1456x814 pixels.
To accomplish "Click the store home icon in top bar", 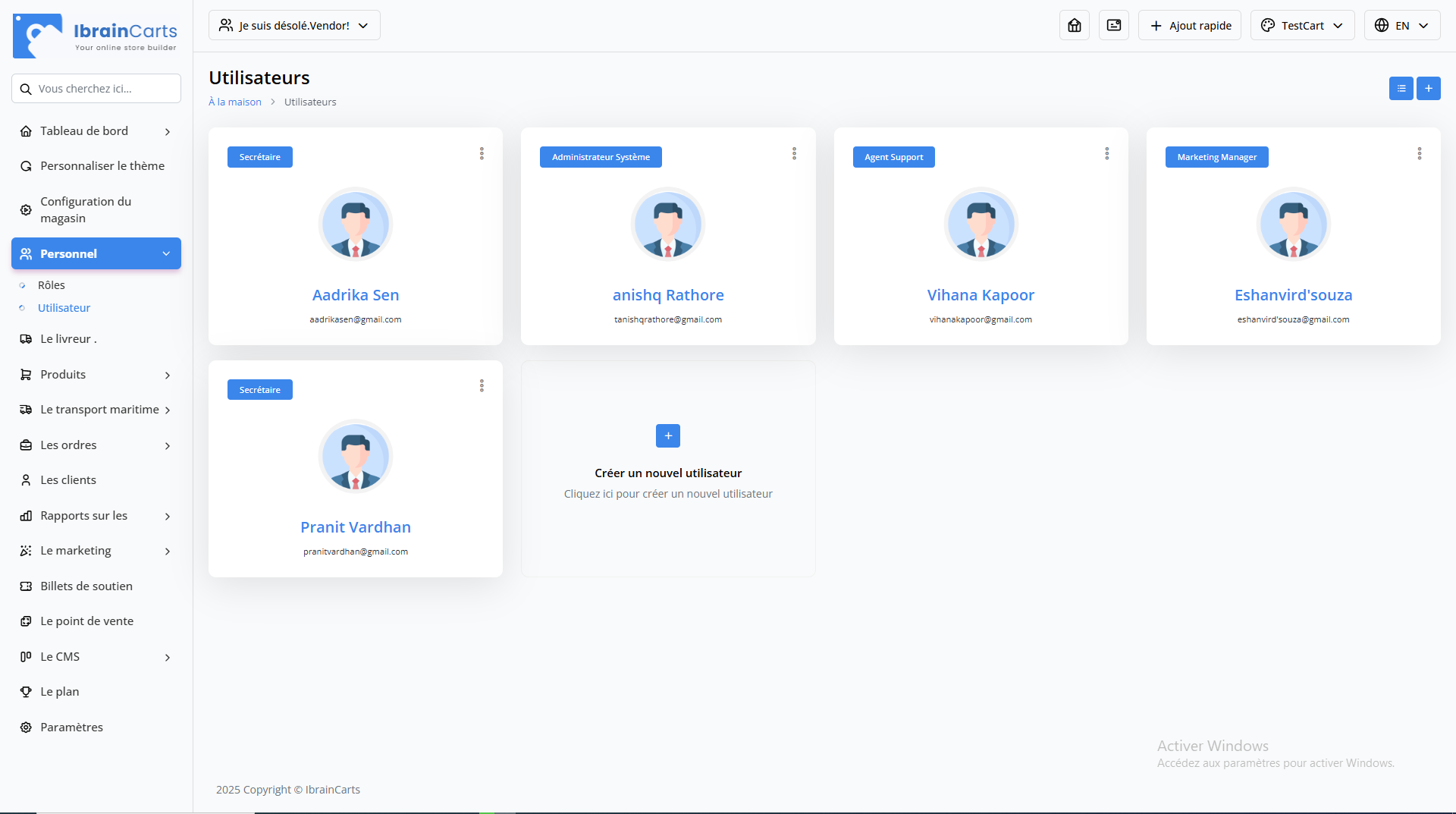I will 1074,26.
